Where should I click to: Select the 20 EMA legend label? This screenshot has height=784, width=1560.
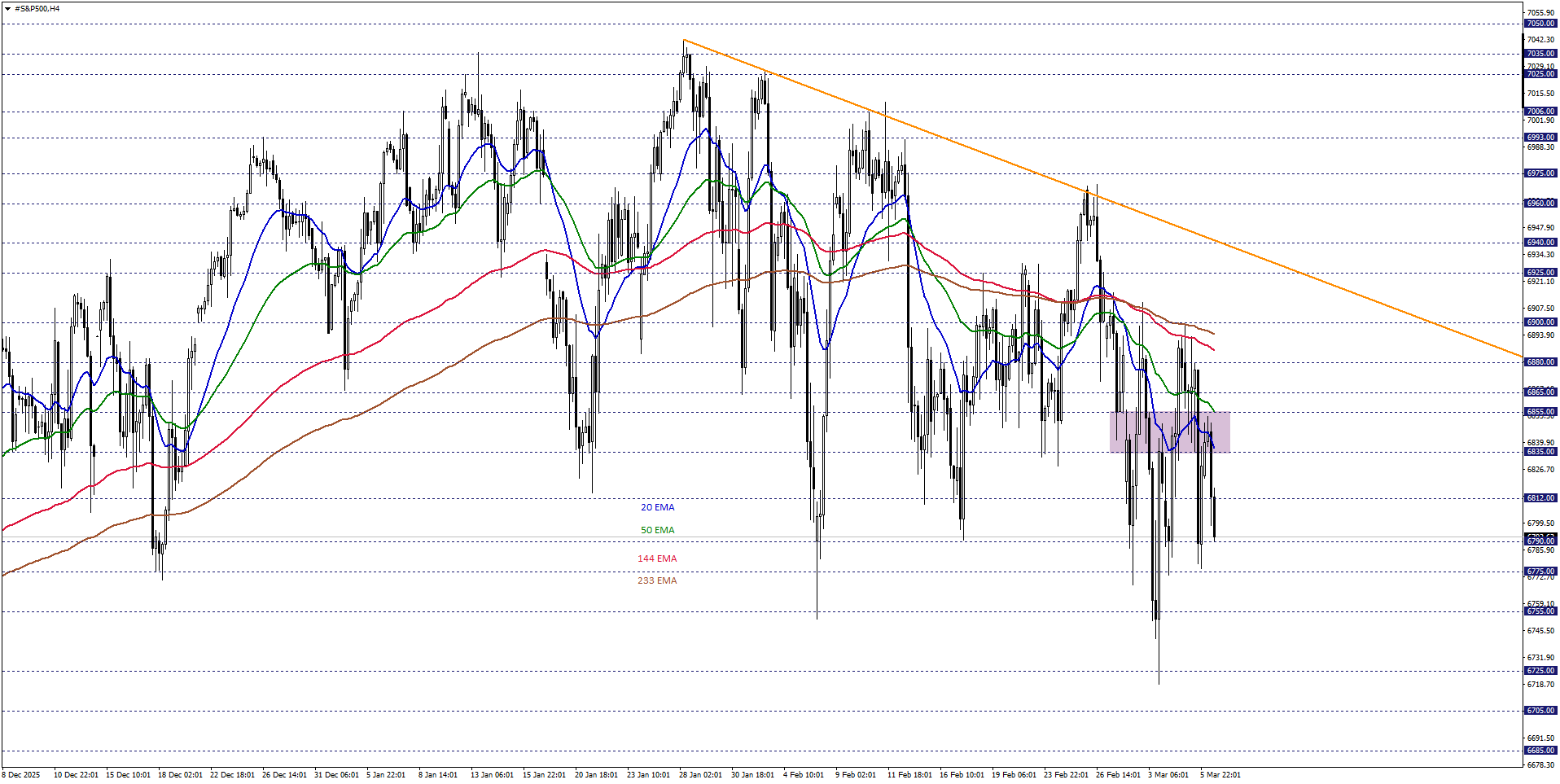656,506
